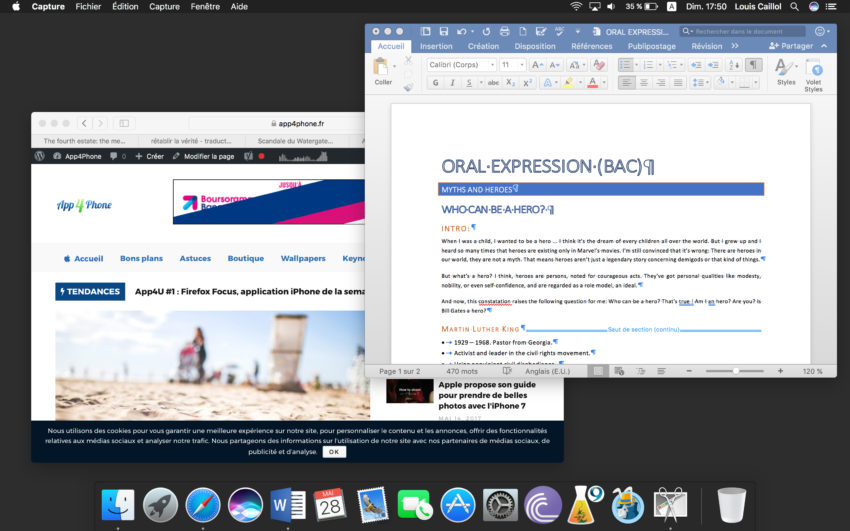Open the bulleted list dropdown arrow
Screen dimensions: 850x531
pos(636,65)
